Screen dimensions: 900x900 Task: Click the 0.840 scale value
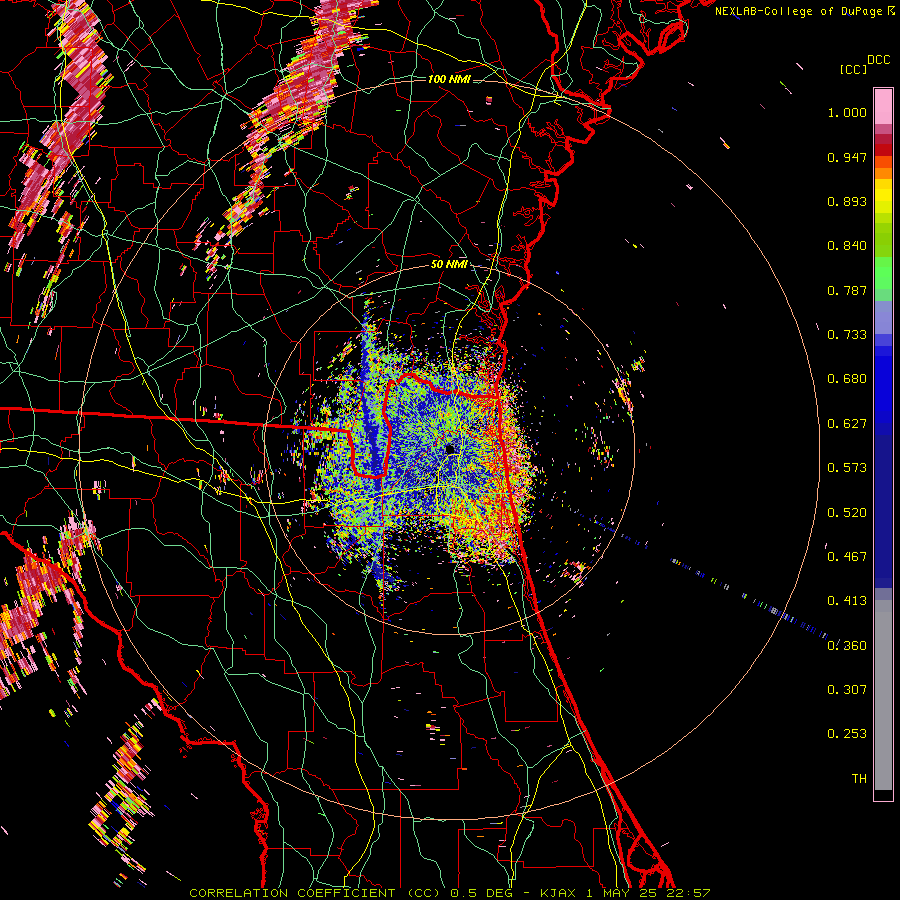(847, 246)
